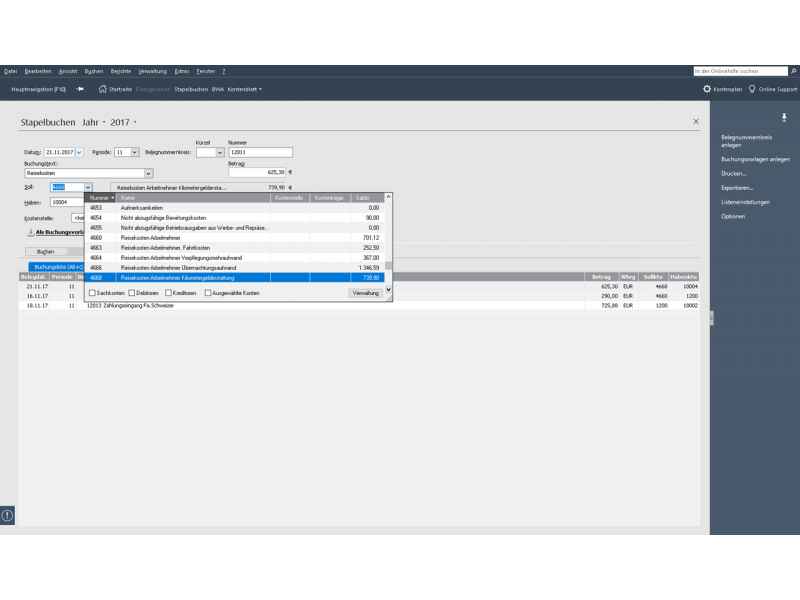Expand the Periode dropdown

point(134,152)
